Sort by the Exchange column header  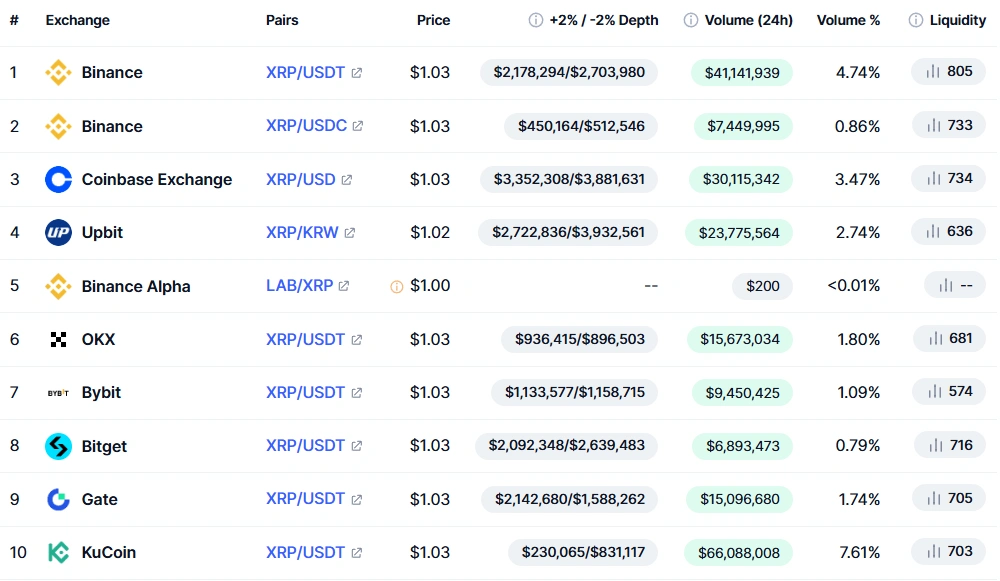[77, 20]
